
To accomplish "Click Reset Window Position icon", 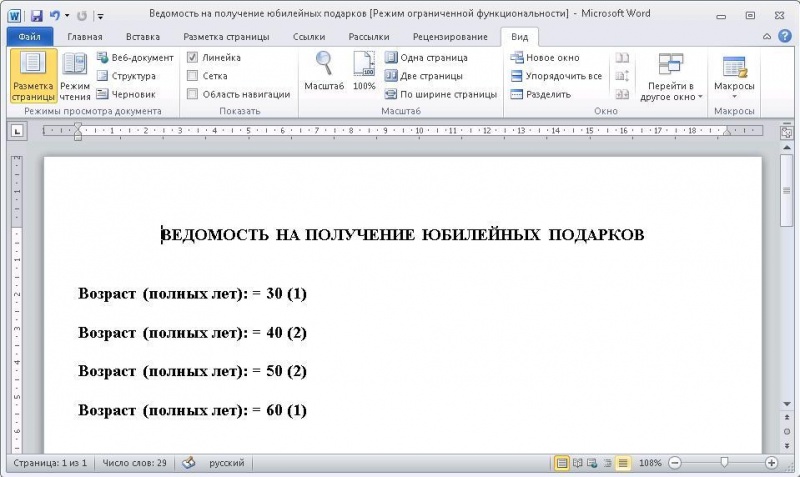I will [622, 94].
